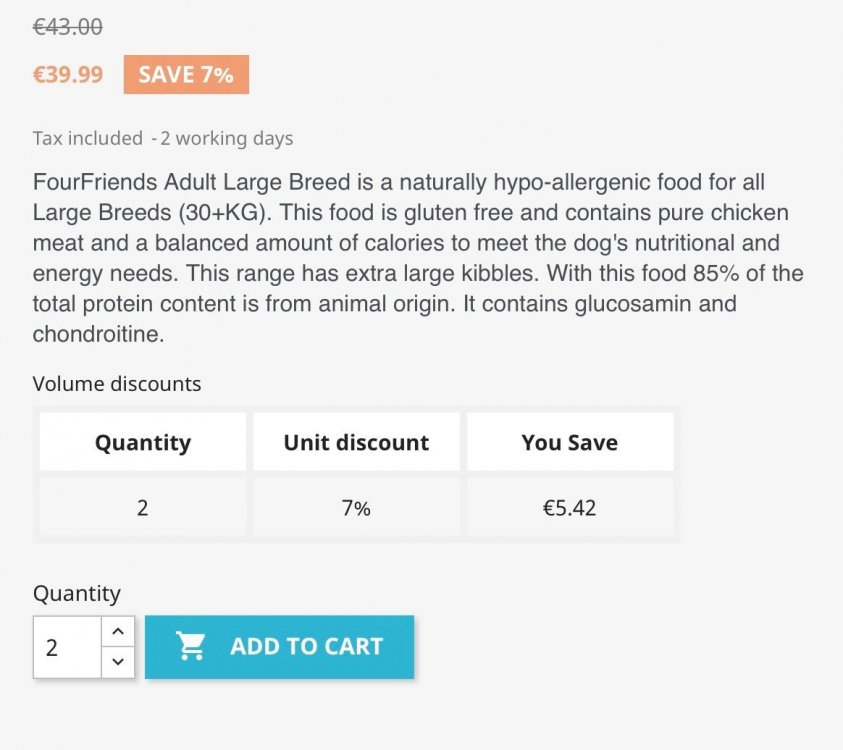Click the 7% unit discount cell

tap(356, 508)
